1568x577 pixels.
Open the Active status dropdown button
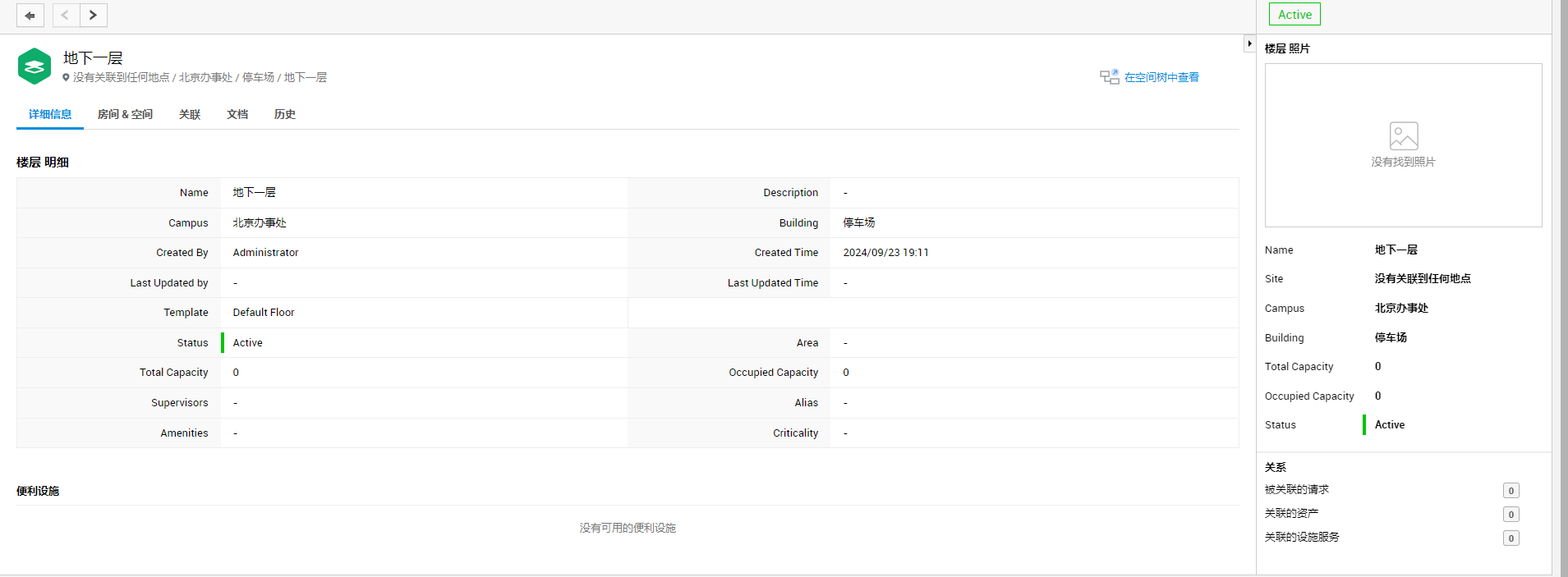pyautogui.click(x=1294, y=15)
